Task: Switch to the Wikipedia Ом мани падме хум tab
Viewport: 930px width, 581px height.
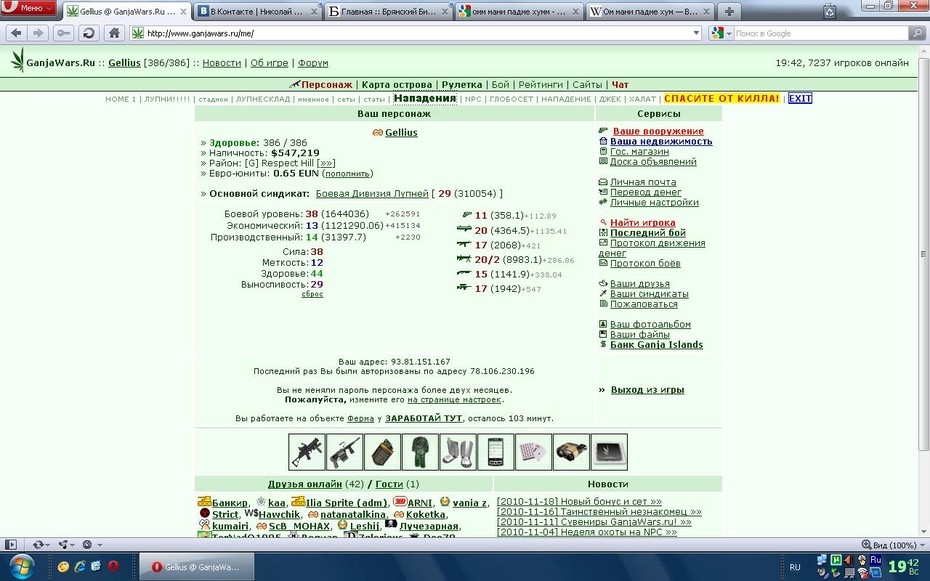Action: [650, 11]
